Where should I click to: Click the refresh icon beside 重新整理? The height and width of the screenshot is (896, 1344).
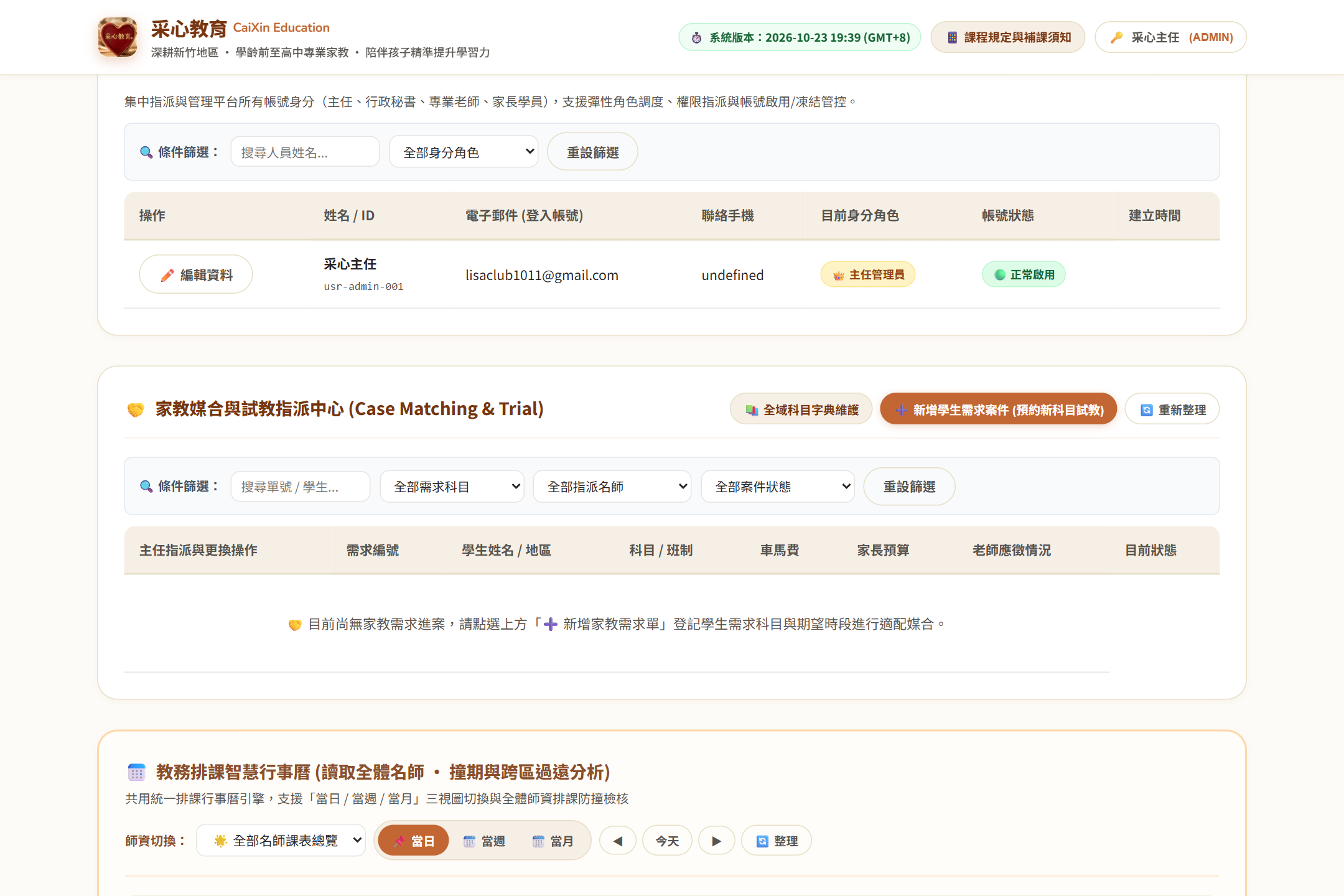[x=1146, y=410]
